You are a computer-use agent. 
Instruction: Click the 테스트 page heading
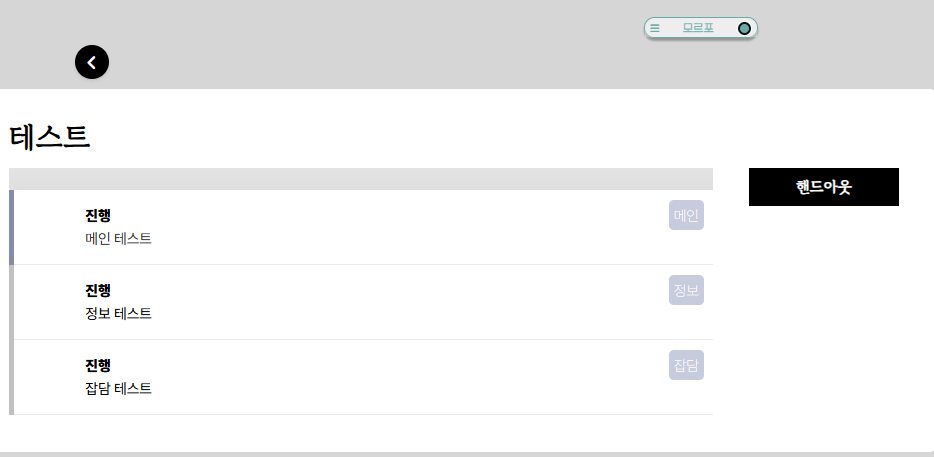tap(49, 136)
